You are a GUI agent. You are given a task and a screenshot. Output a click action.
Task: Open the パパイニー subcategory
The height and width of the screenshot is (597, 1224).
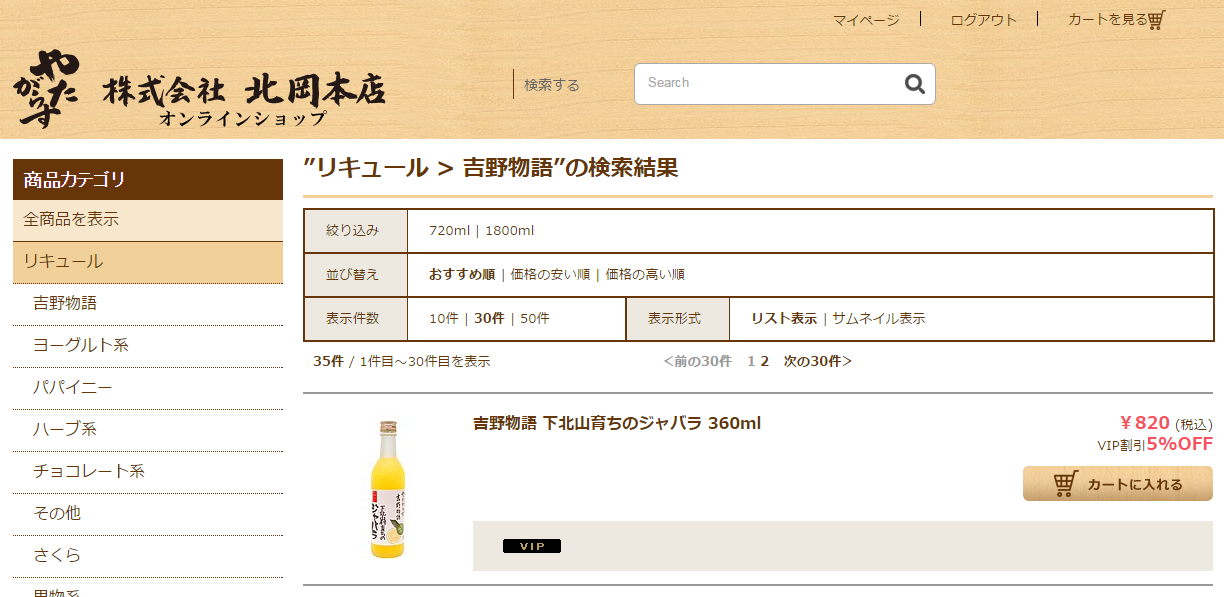[148, 387]
